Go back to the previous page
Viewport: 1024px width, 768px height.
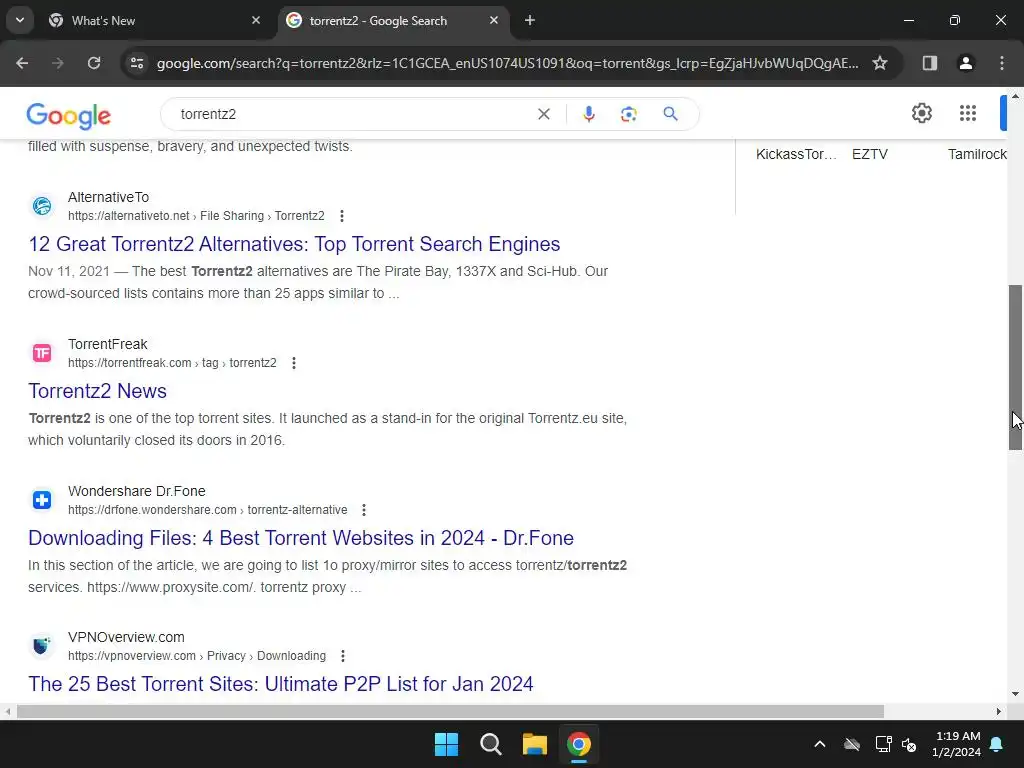pos(22,63)
